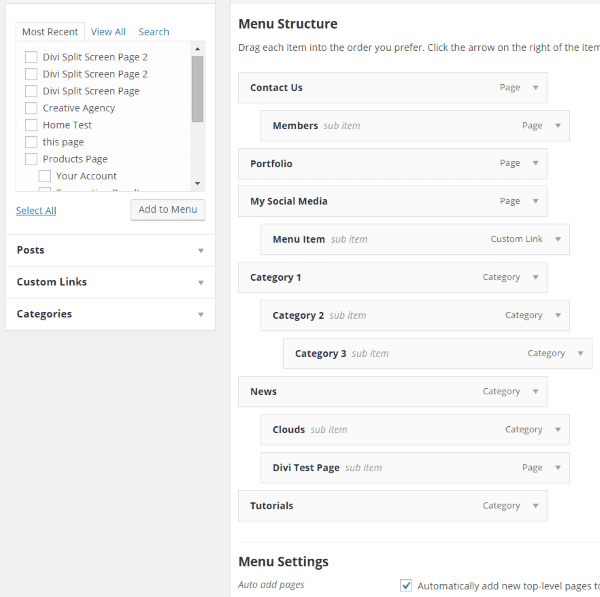Expand the Members sub item arrow

(x=558, y=126)
